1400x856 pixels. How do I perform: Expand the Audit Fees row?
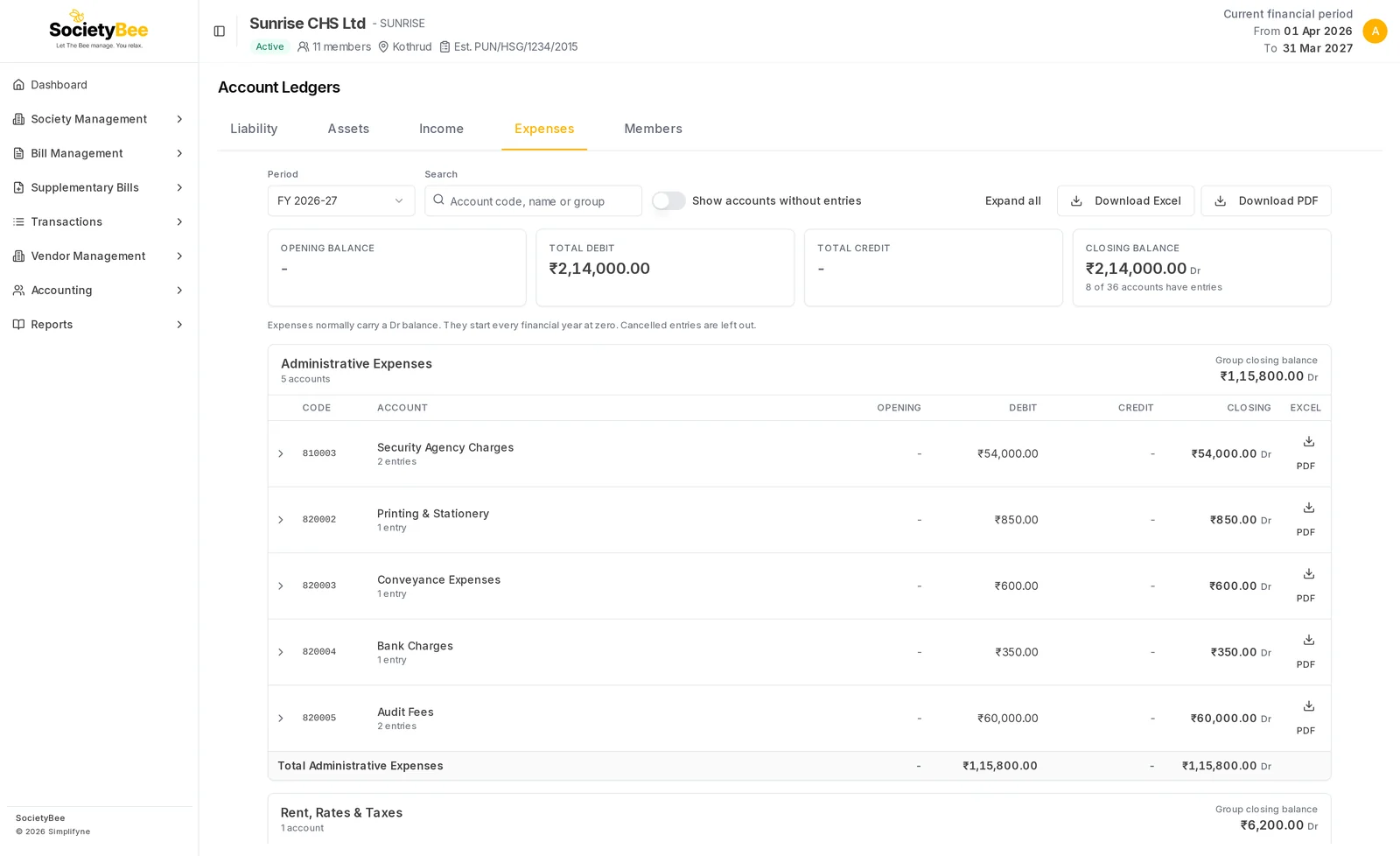(281, 718)
